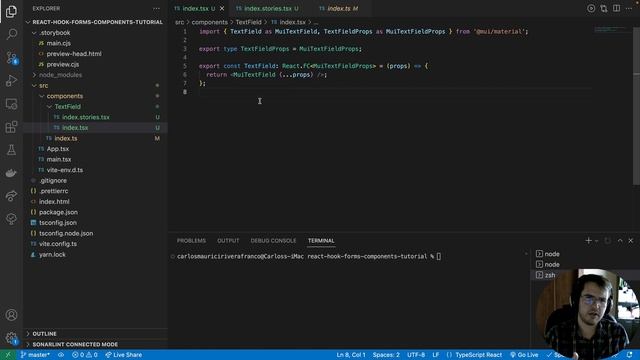
Task: Open index.stories.tsx in explorer tree
Action: pos(95,117)
